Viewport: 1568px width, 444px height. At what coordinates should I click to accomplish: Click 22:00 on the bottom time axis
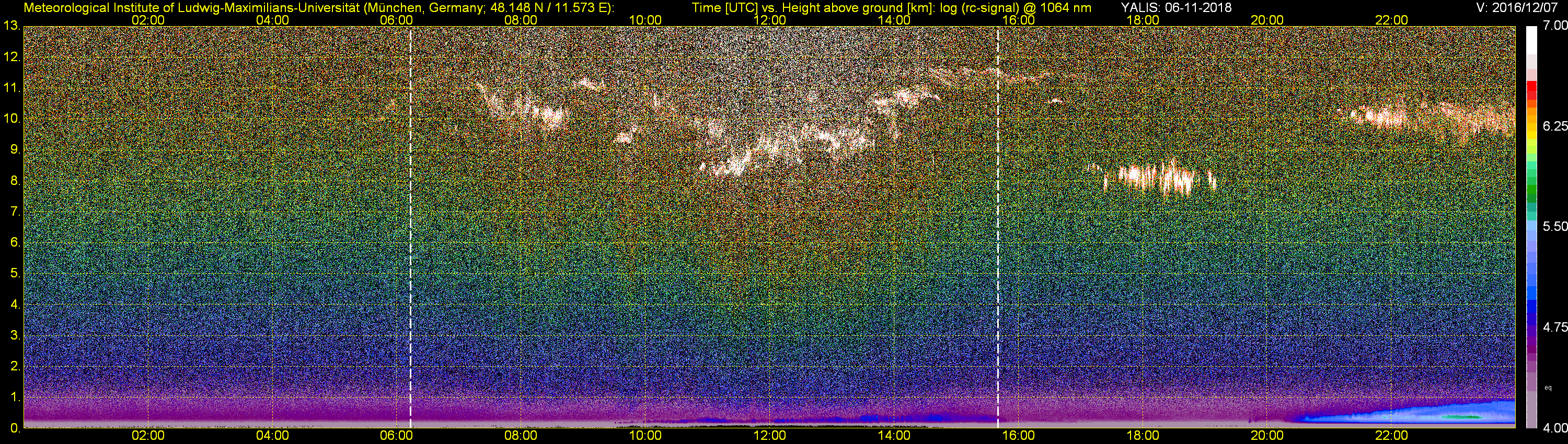pos(1391,436)
